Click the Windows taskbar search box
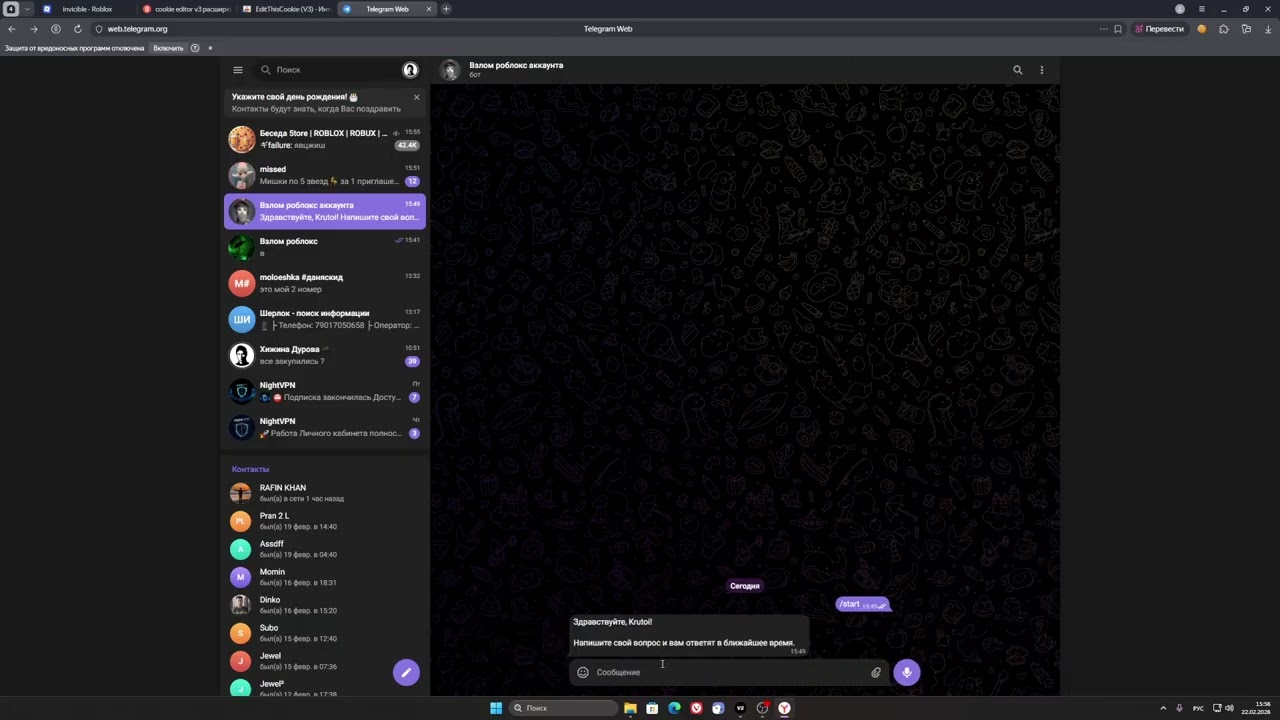This screenshot has height=720, width=1280. [562, 708]
